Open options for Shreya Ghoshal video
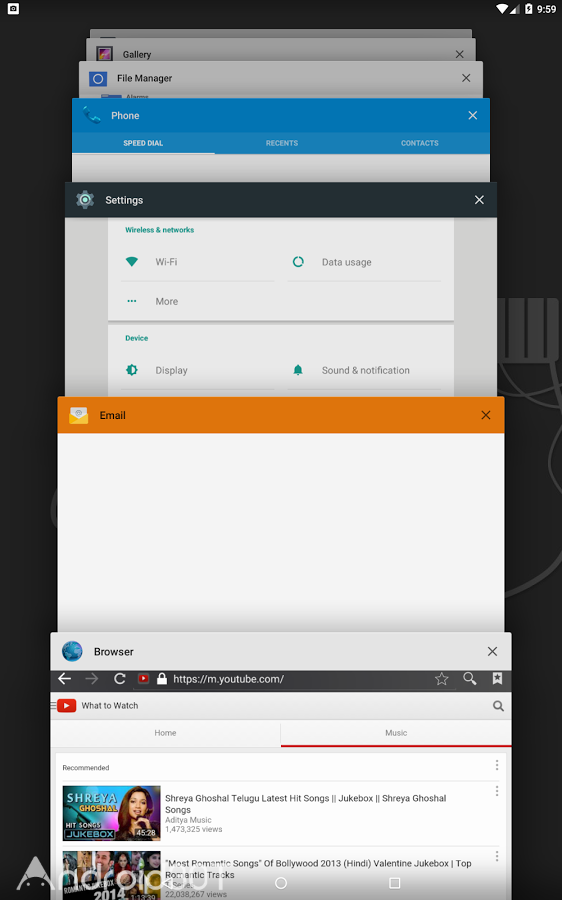This screenshot has height=900, width=562. tap(497, 792)
